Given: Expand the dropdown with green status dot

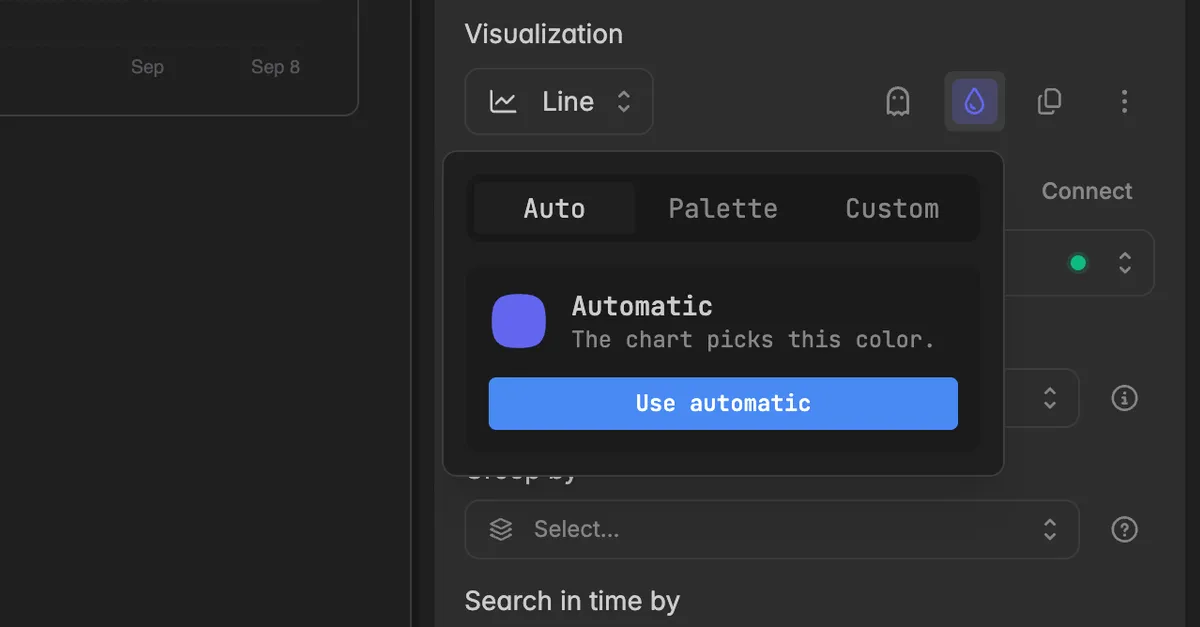Looking at the screenshot, I should (x=1080, y=263).
